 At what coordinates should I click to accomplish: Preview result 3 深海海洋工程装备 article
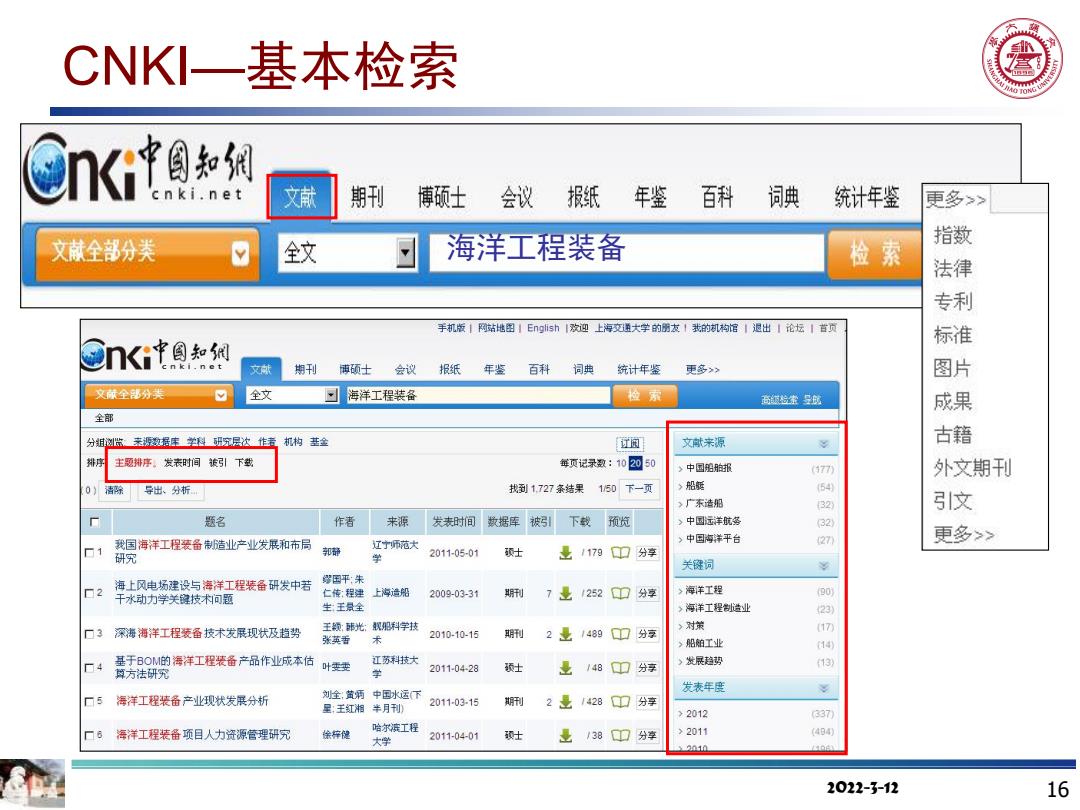pyautogui.click(x=620, y=634)
